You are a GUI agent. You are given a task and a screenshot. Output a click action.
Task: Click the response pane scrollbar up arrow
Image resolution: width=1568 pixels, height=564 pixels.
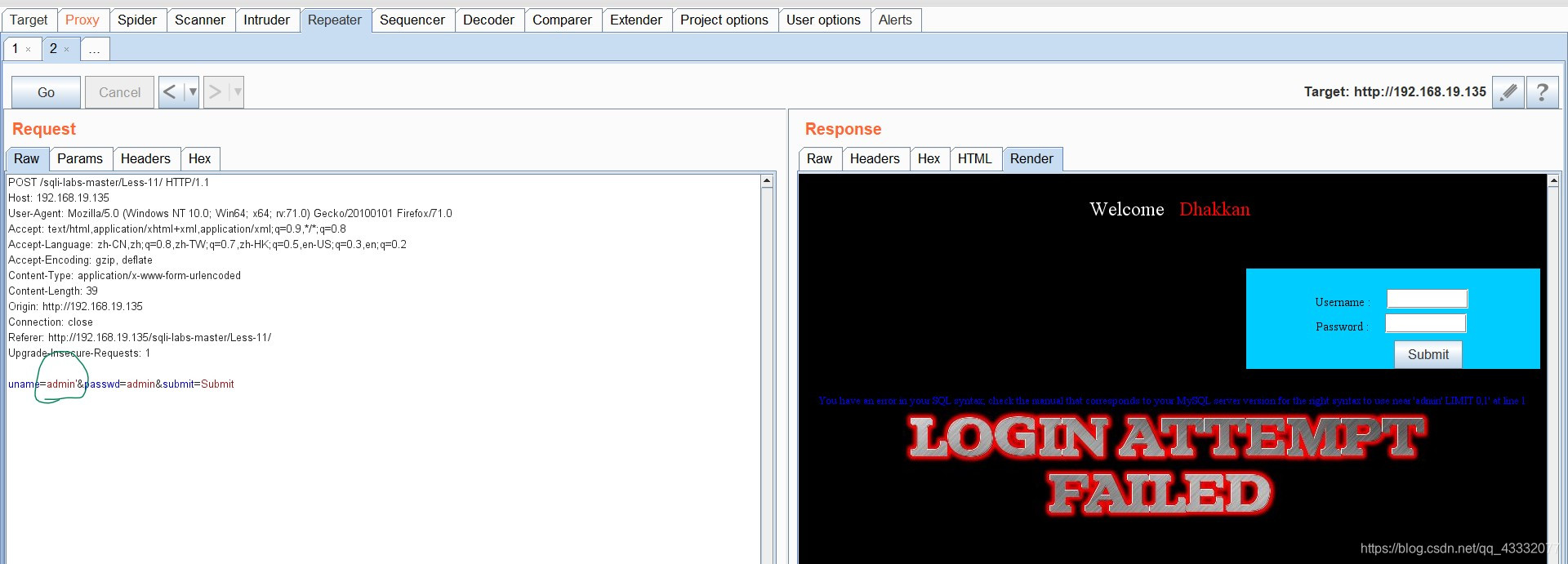[x=1553, y=181]
